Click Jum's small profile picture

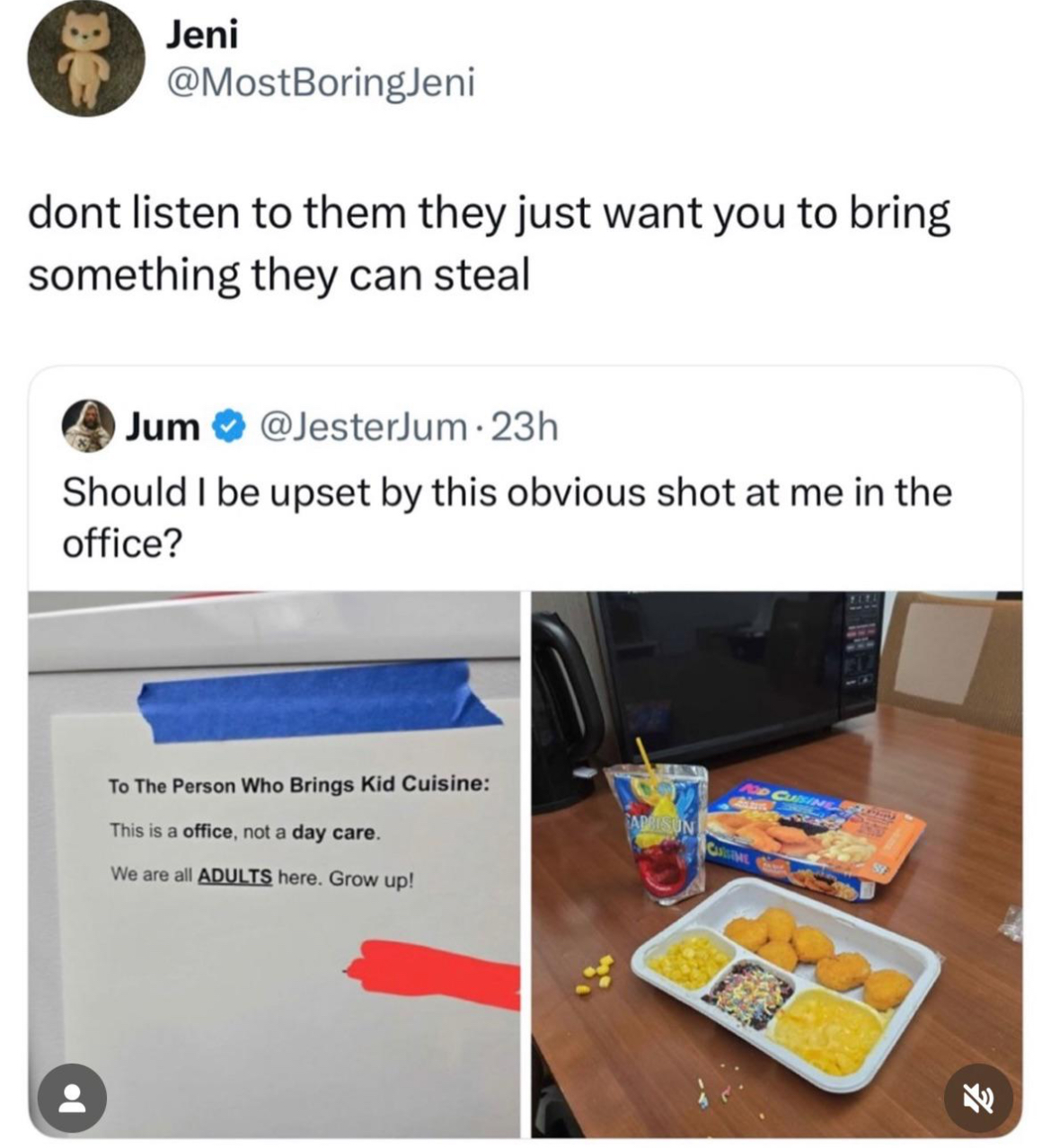coord(87,428)
